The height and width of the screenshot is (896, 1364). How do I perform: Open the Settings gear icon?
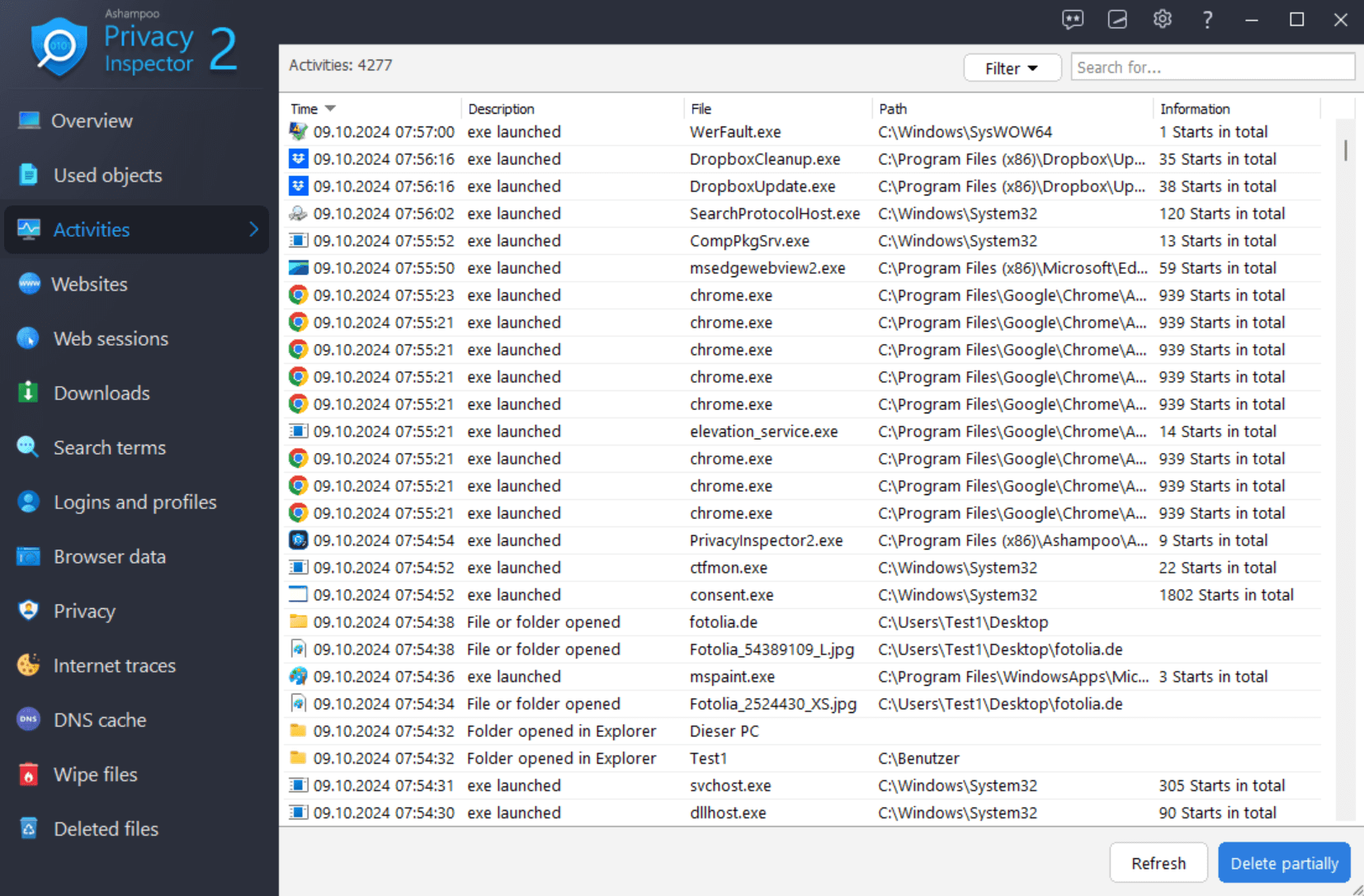pos(1162,19)
